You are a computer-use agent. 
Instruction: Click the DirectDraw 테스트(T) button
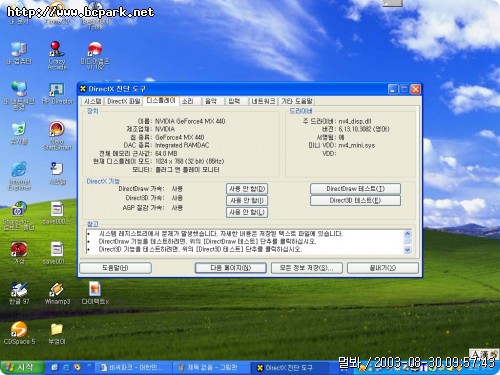click(355, 189)
